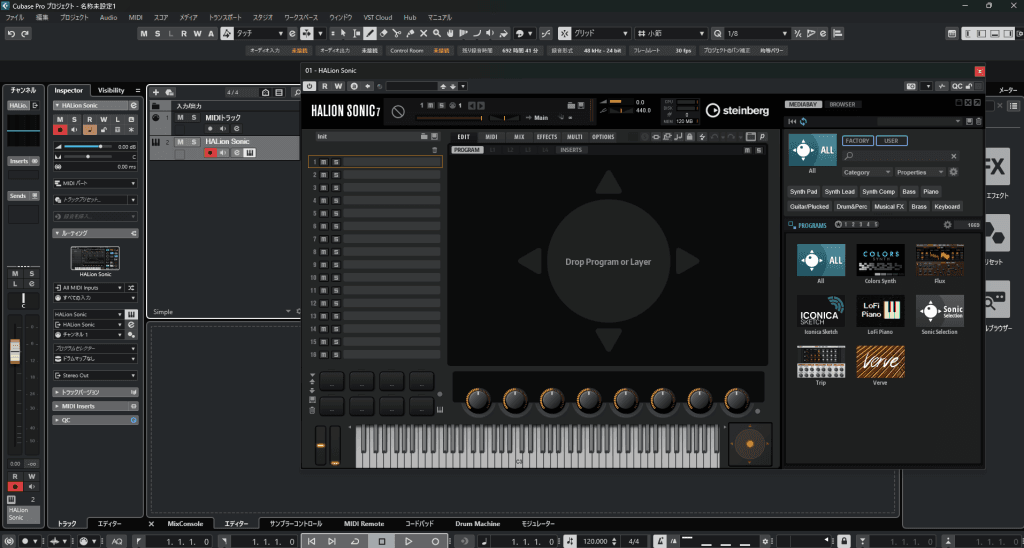The height and width of the screenshot is (548, 1024).
Task: Clear MediaBay search with the X
Action: pos(953,156)
